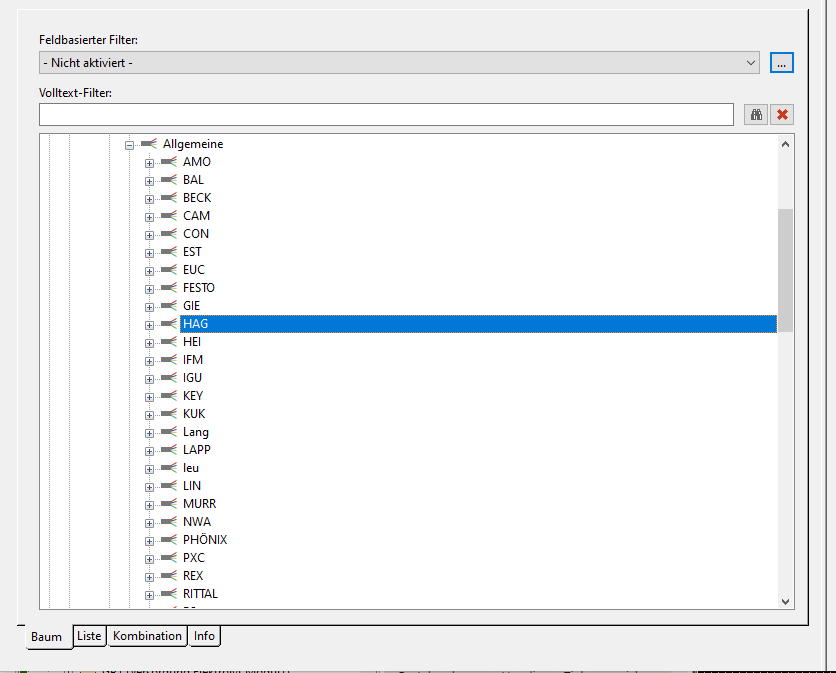
Task: Expand the FESTO node
Action: point(149,290)
